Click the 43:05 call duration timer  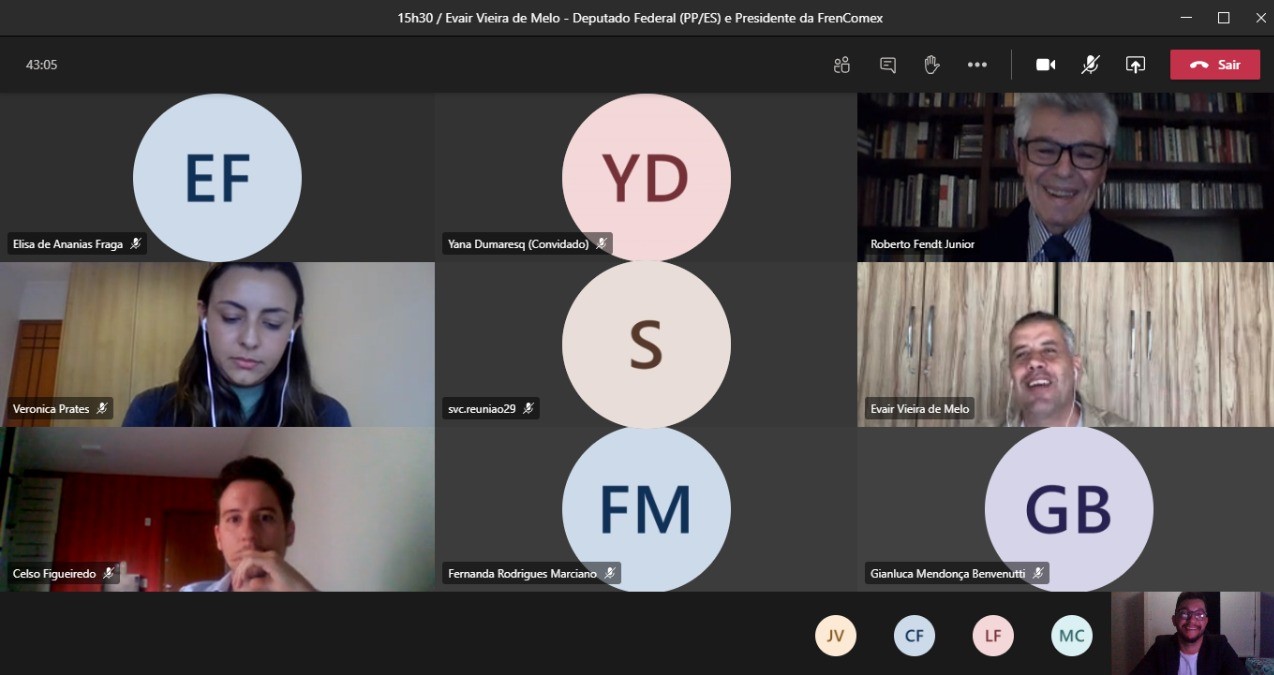coord(41,65)
